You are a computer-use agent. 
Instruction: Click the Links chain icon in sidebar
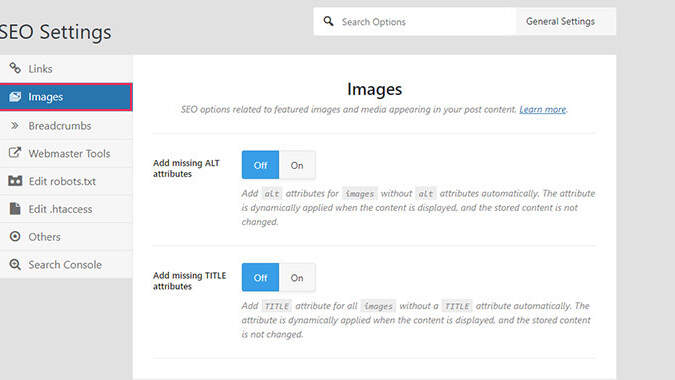(15, 68)
